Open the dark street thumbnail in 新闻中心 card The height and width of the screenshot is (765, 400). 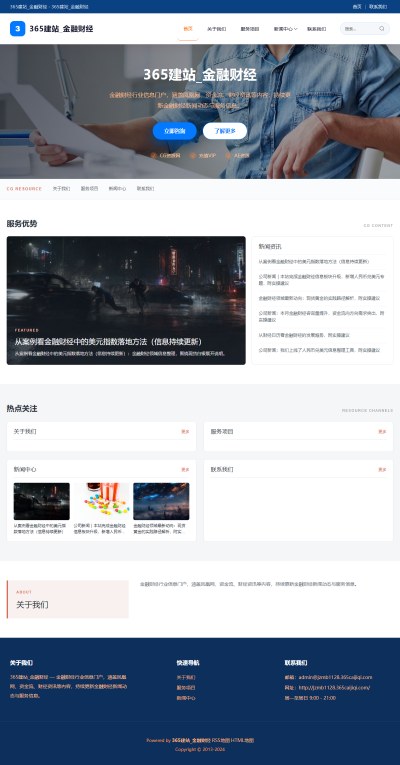click(x=41, y=501)
